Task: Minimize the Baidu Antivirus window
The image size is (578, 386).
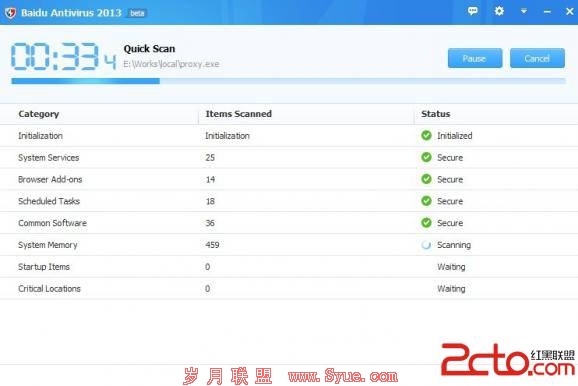Action: coord(547,12)
